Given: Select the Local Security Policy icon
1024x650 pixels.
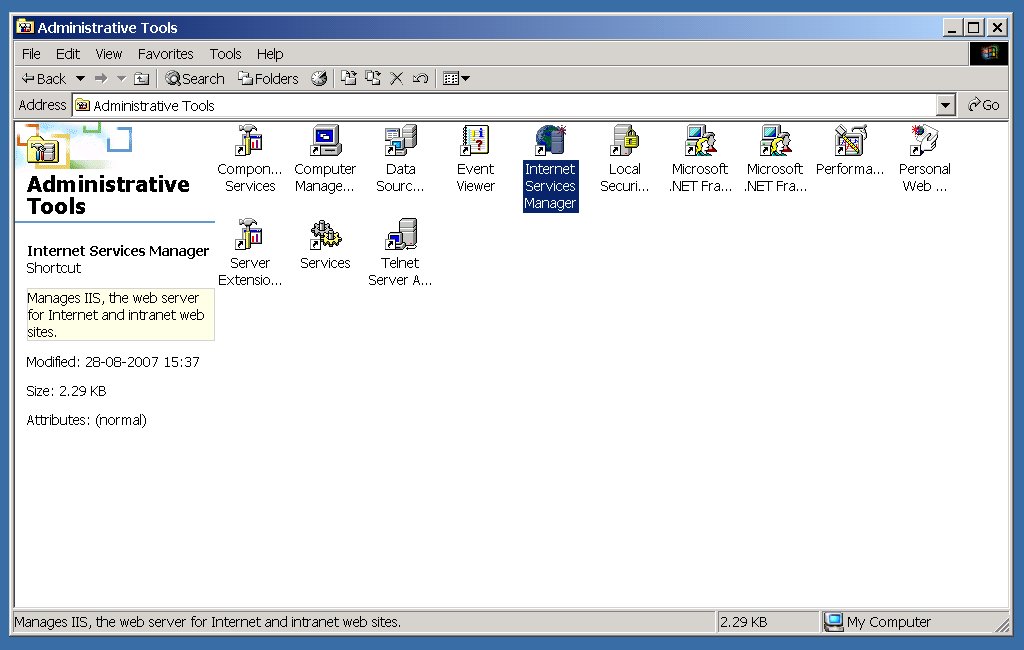Looking at the screenshot, I should click(x=624, y=159).
